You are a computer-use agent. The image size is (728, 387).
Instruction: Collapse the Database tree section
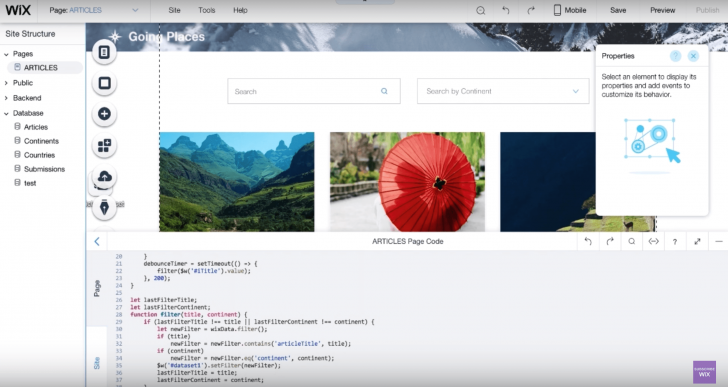tap(6, 113)
